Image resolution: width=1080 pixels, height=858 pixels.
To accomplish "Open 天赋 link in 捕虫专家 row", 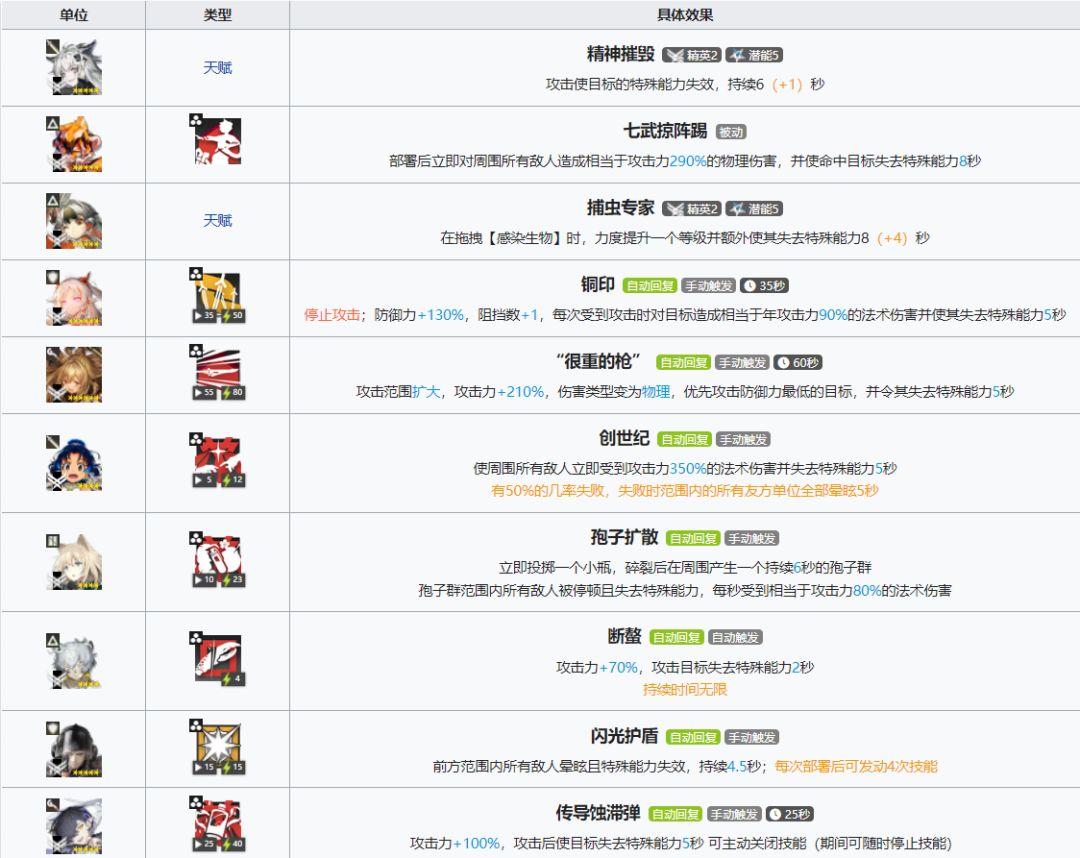I will [218, 220].
